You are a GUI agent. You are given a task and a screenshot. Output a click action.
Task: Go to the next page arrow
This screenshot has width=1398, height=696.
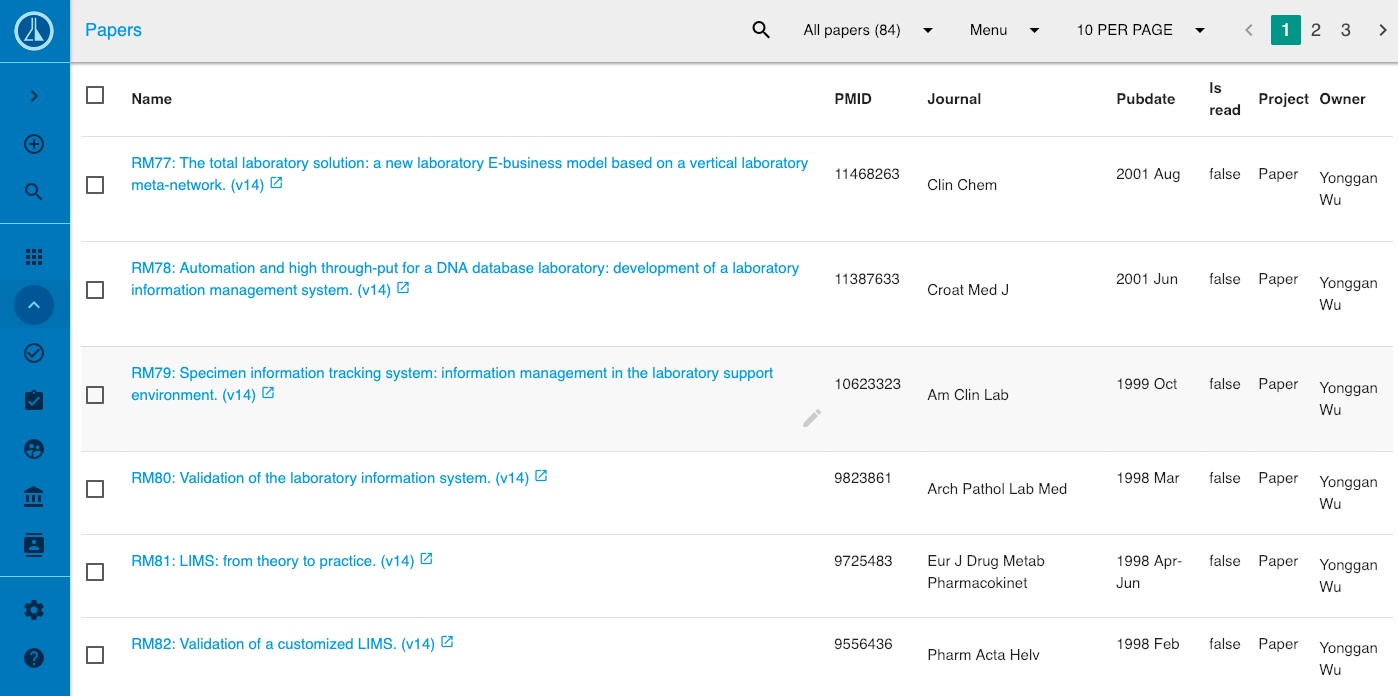point(1383,30)
